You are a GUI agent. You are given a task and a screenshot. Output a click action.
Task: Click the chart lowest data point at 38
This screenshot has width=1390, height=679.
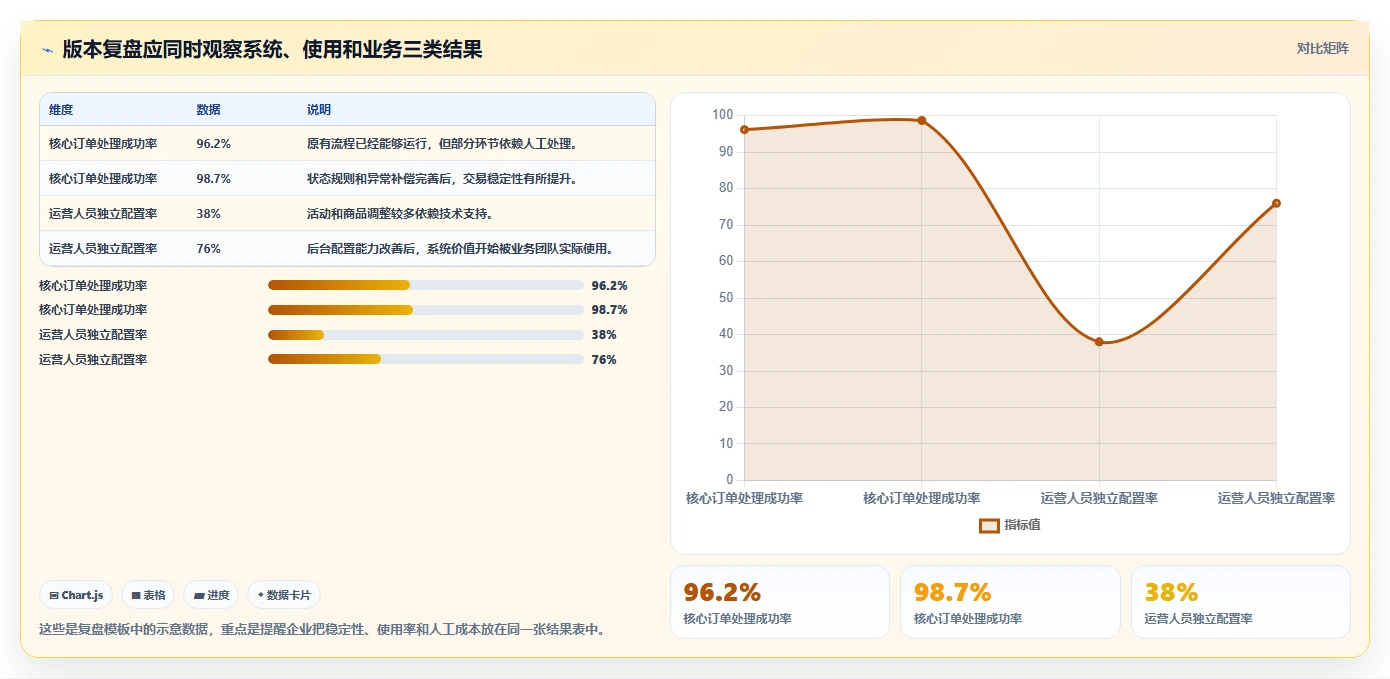pyautogui.click(x=1099, y=342)
